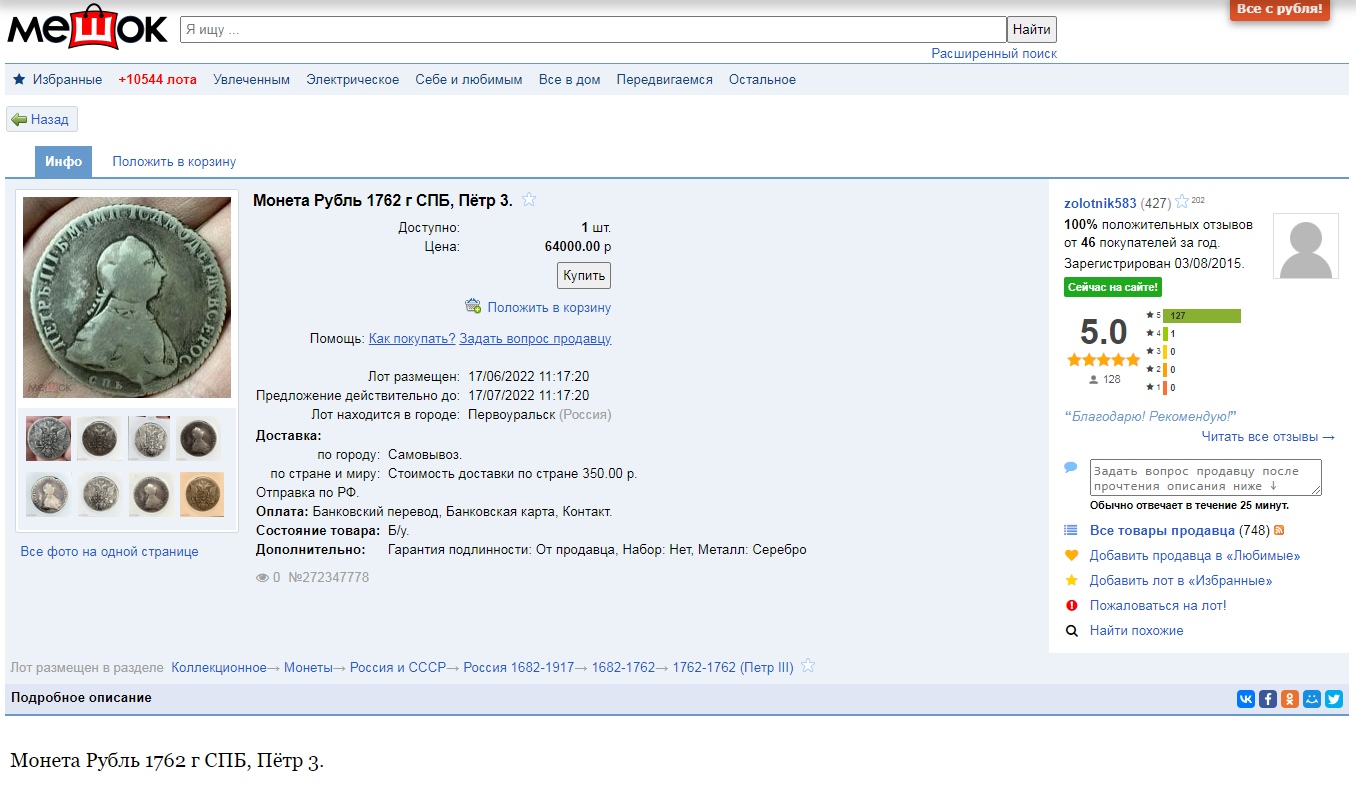Click the 5-star rating bar showing 127
This screenshot has height=792, width=1356.
1201,316
